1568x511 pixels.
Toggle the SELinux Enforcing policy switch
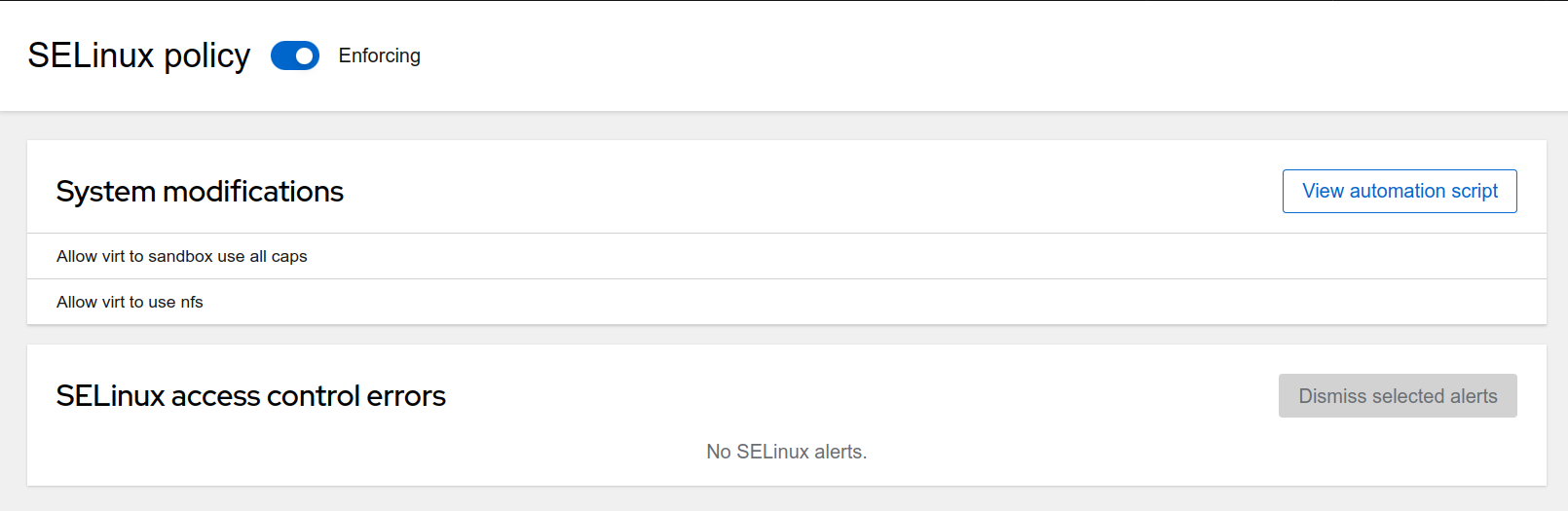point(294,55)
